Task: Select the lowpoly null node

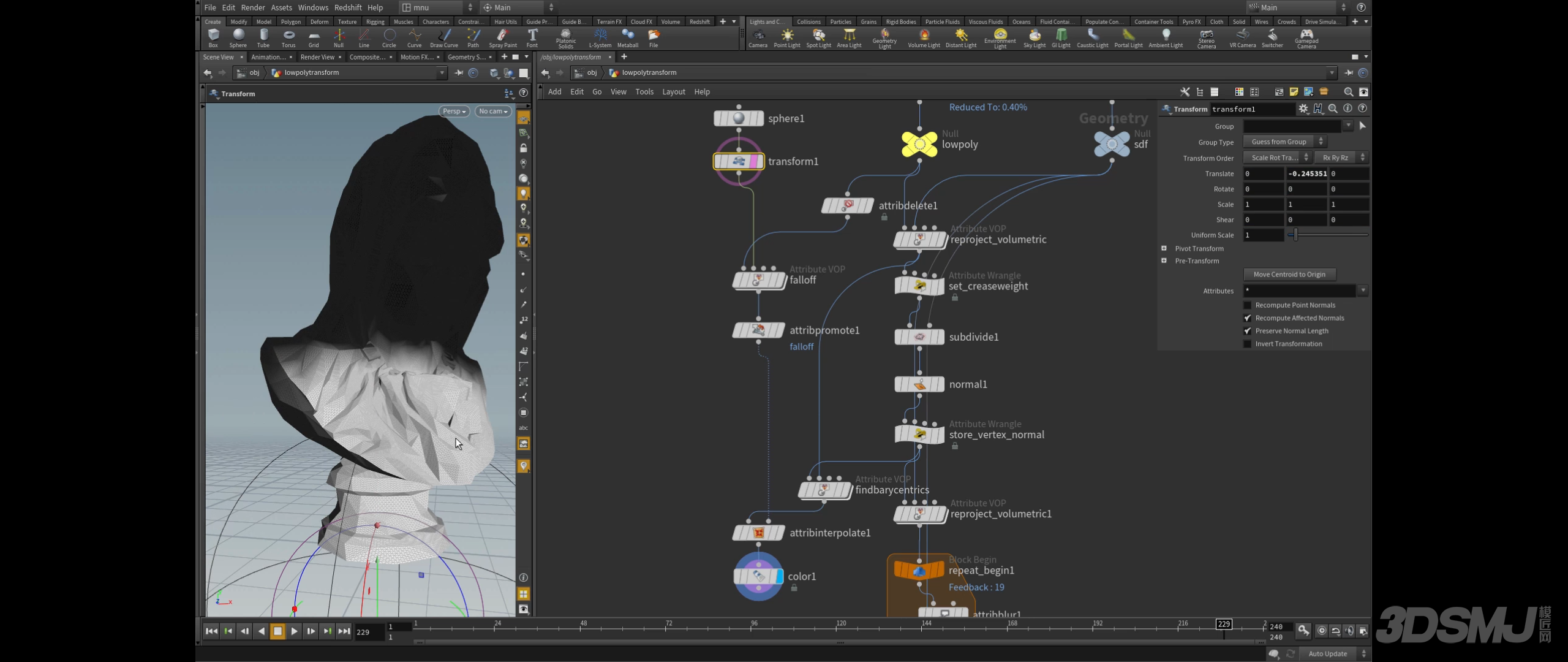Action: 919,145
